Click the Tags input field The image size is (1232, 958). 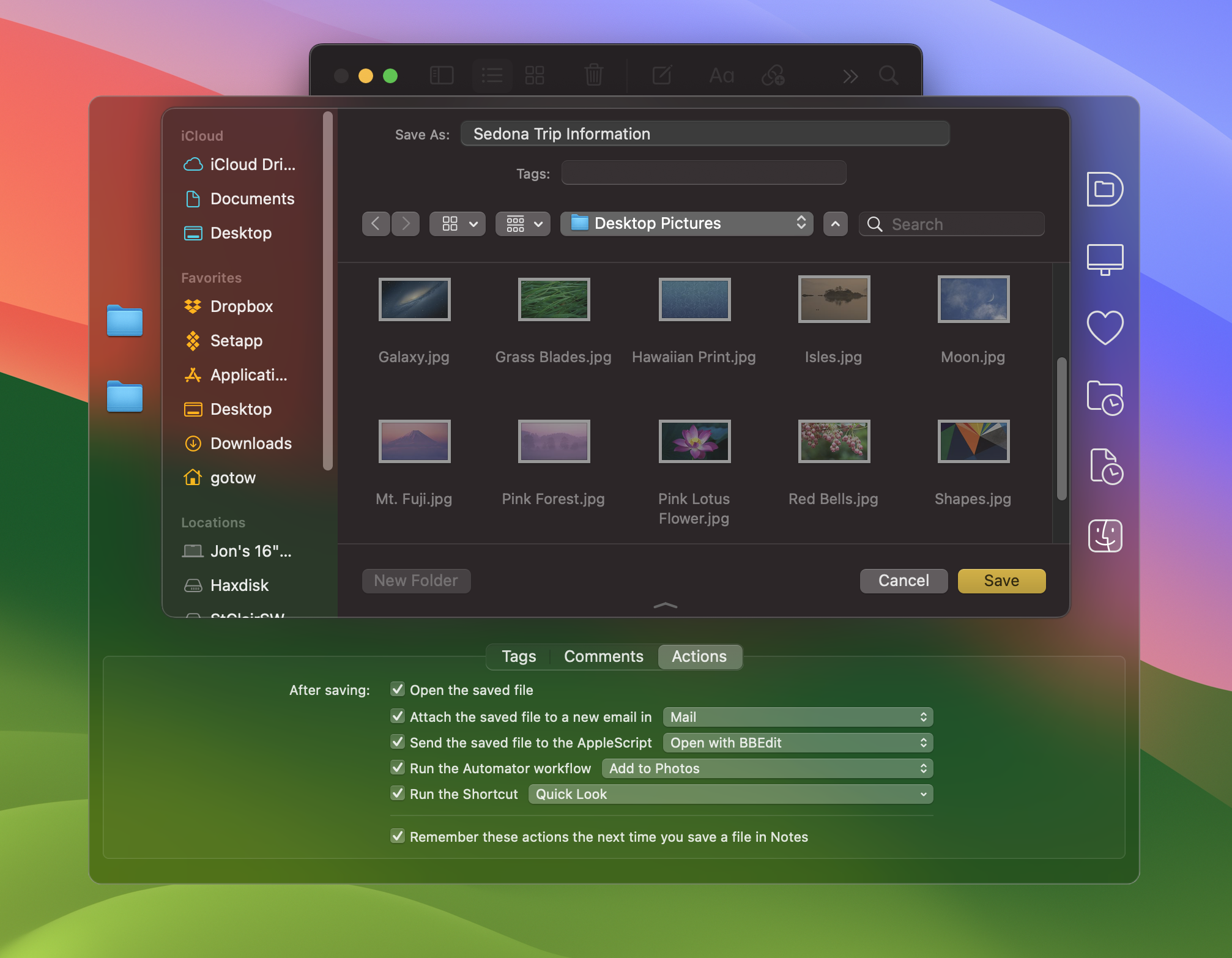703,173
